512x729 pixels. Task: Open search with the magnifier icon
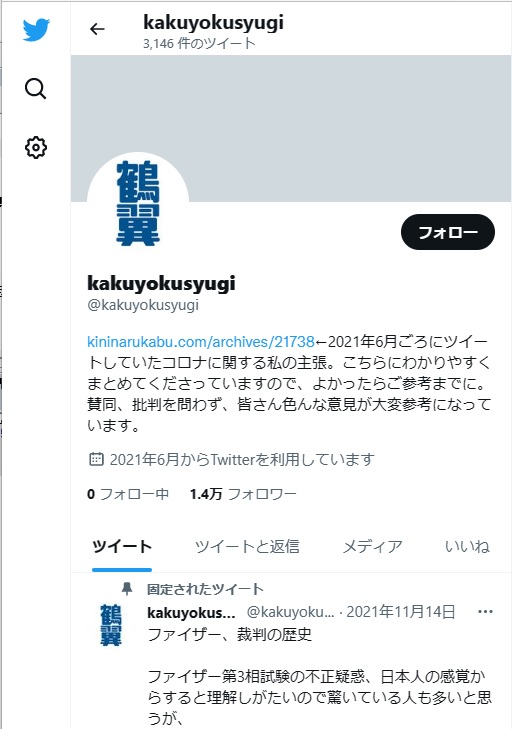(x=35, y=88)
